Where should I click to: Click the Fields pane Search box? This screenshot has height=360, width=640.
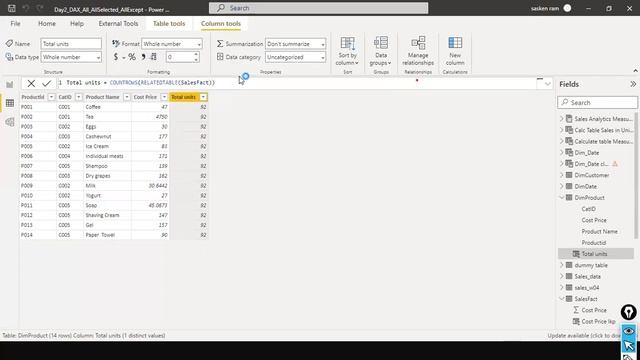[597, 102]
